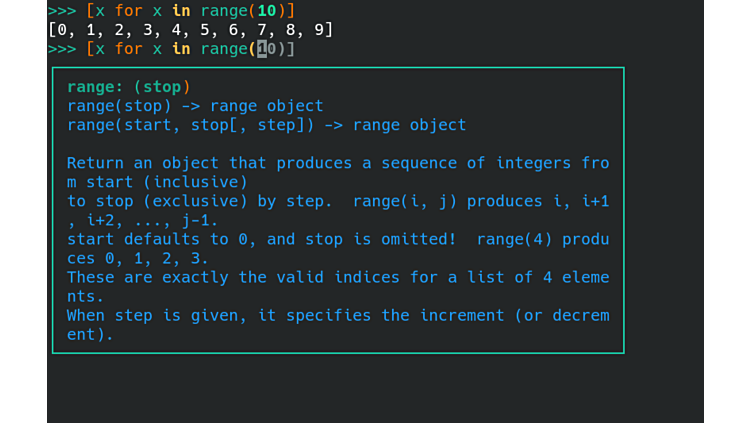Viewport: 752px width, 423px height.
Task: Click the bold "stop" parameter in the tooltip header
Action: pyautogui.click(x=162, y=87)
